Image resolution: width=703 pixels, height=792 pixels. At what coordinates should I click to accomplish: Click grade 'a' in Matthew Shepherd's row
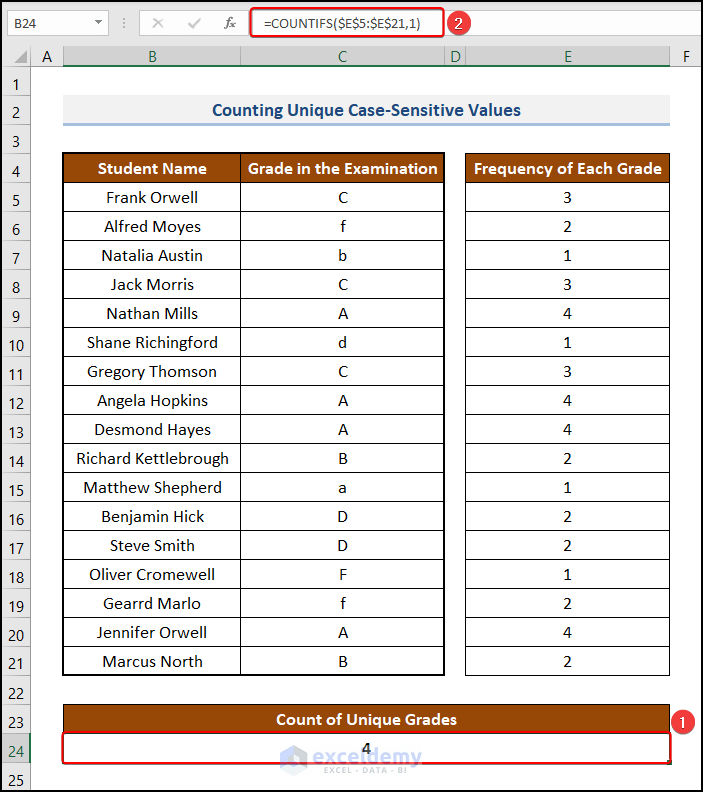(x=342, y=487)
